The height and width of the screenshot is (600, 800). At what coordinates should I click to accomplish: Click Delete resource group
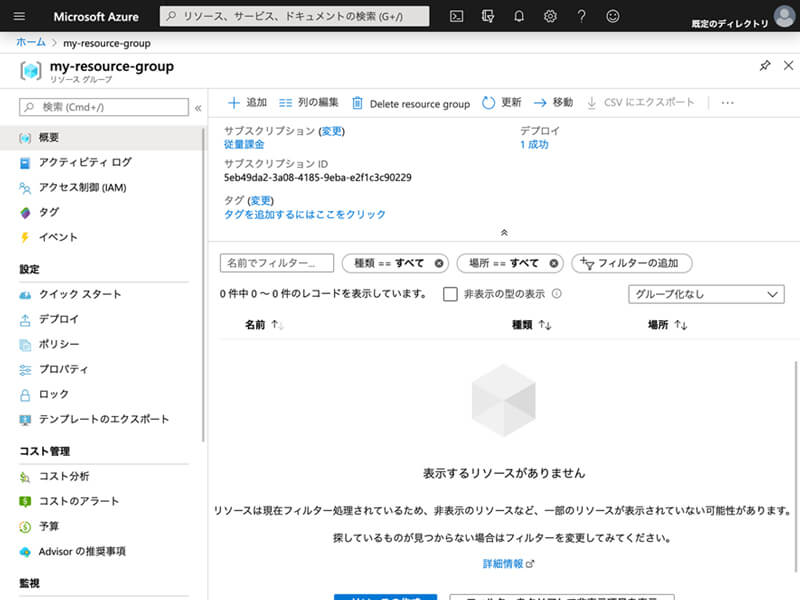(411, 104)
